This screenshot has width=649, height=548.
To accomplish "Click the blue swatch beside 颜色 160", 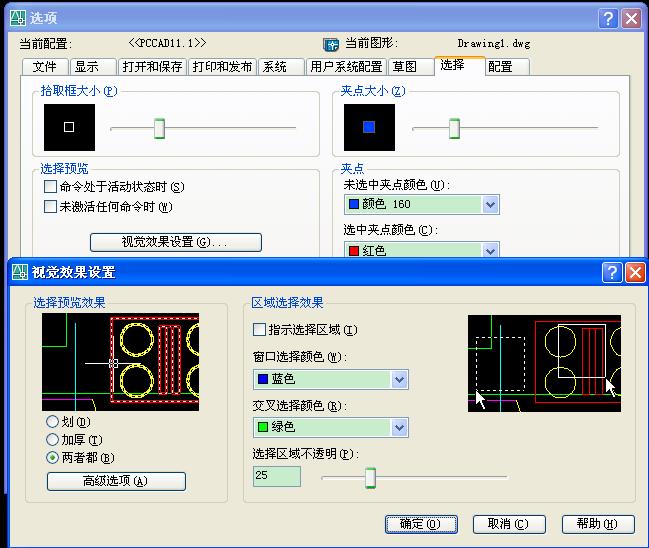I will [x=354, y=204].
